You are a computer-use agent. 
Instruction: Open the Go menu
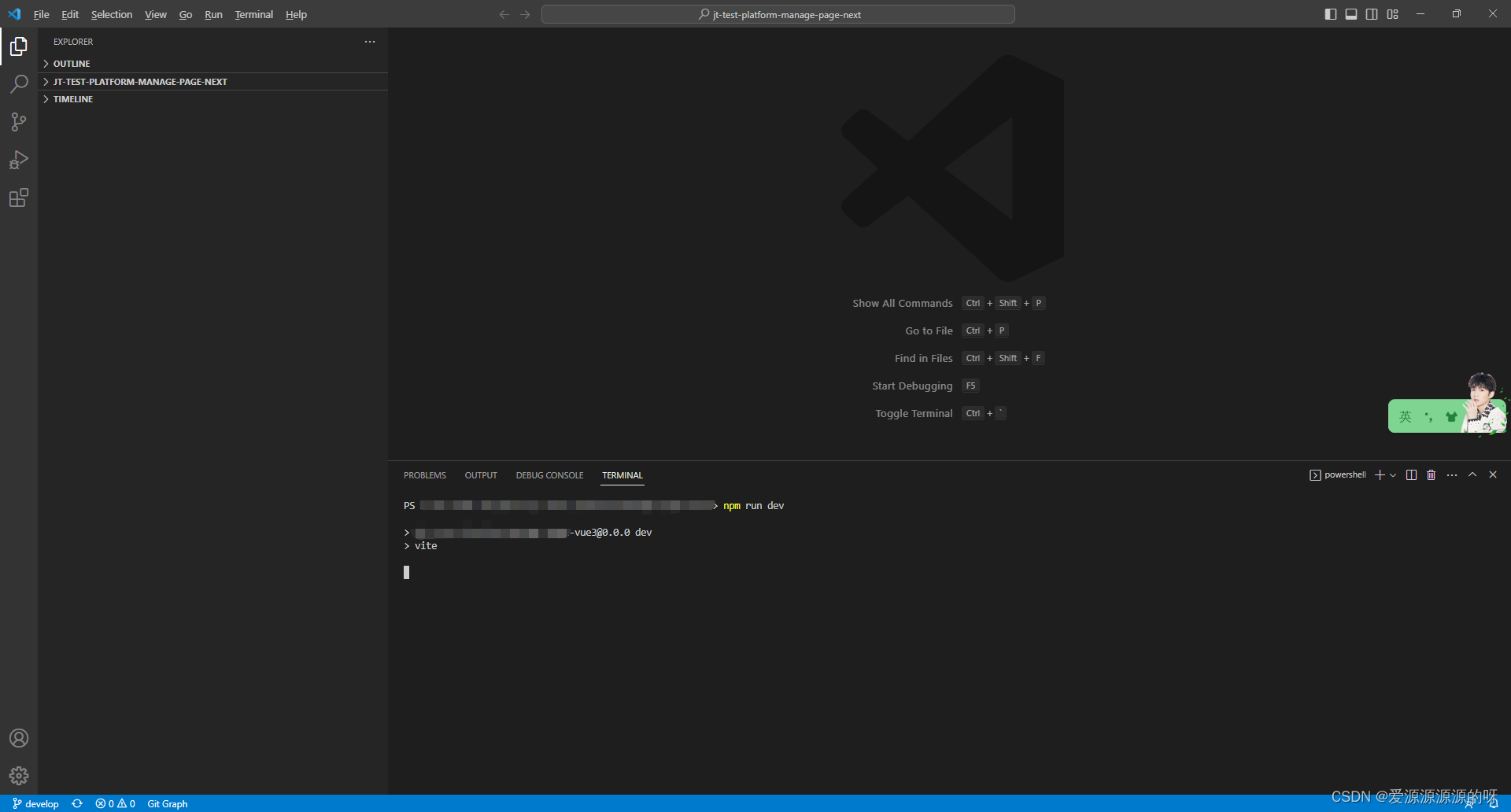186,14
